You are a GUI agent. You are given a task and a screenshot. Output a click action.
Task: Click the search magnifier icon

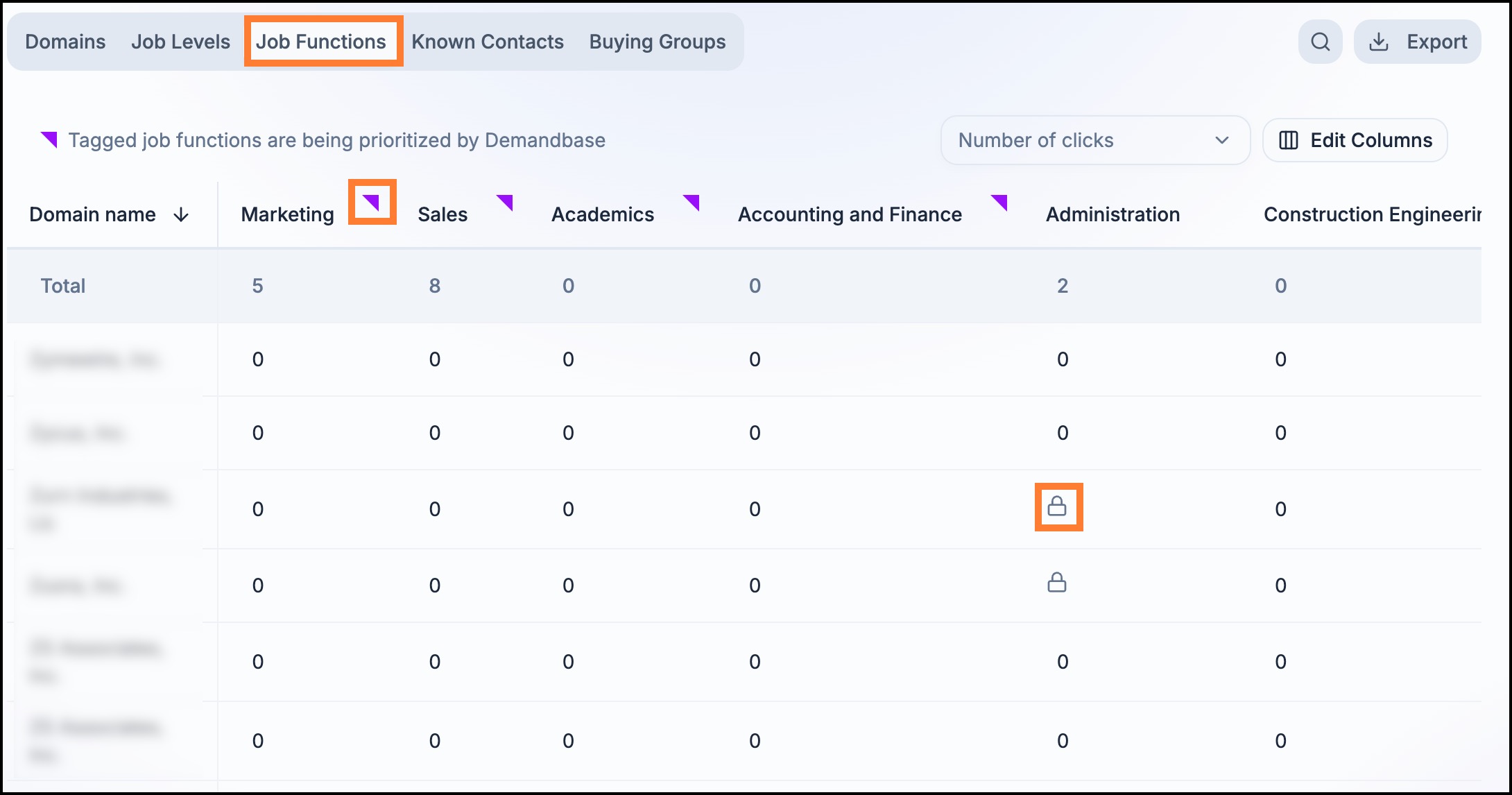(1320, 42)
